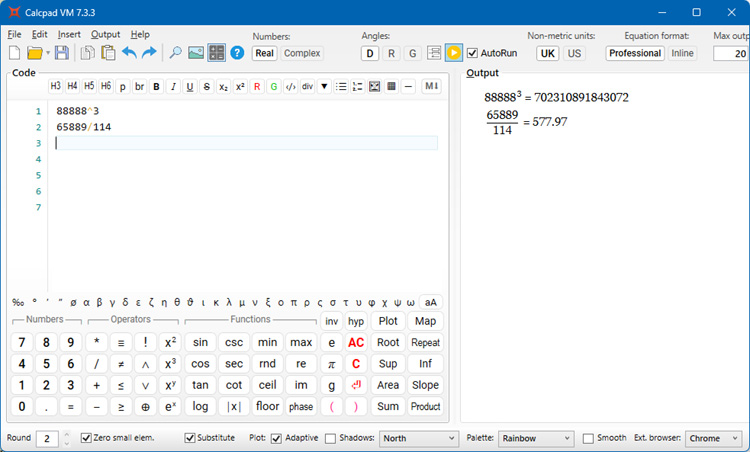
Task: Click the Product function button
Action: [425, 407]
